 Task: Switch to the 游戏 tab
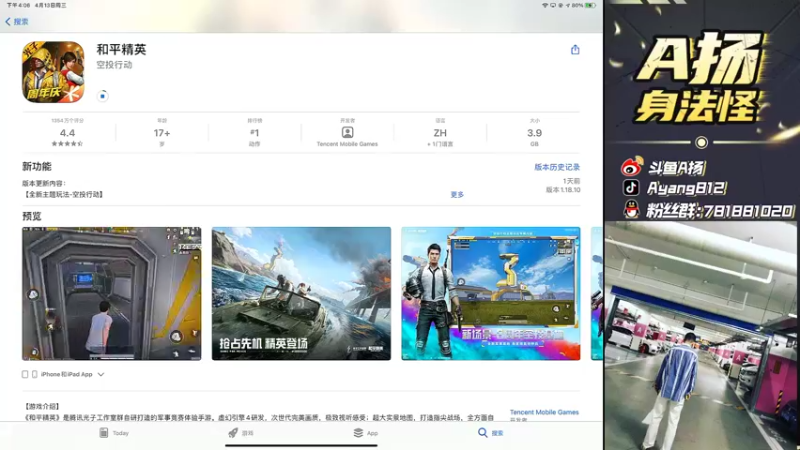tap(240, 433)
